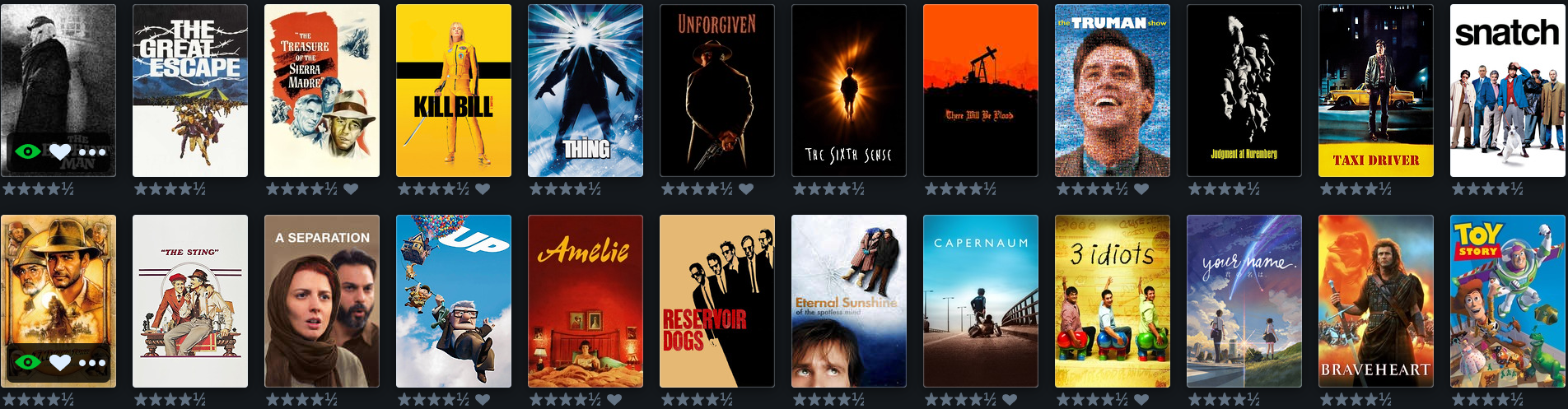The height and width of the screenshot is (409, 1568).
Task: Open three-dots menu on Indiana Jones poster
Action: click(92, 363)
